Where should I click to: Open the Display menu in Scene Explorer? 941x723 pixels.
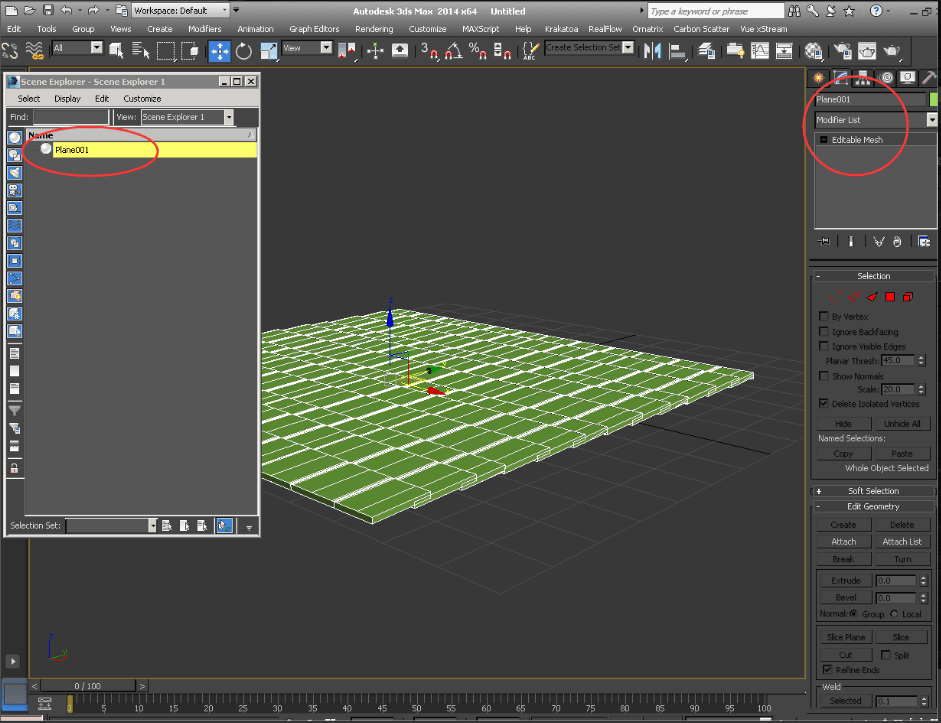tap(67, 99)
